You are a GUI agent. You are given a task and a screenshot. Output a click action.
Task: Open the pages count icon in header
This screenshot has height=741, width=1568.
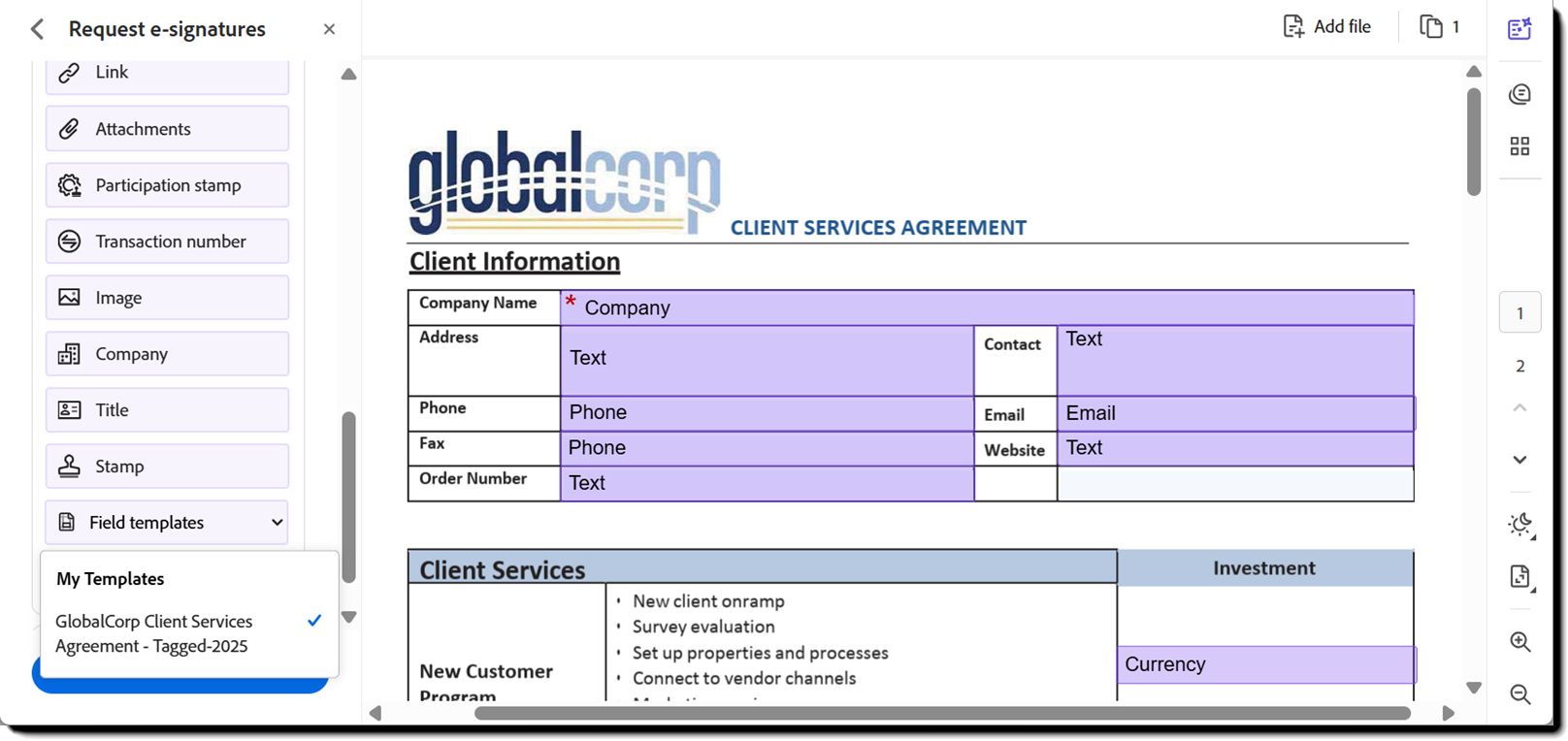point(1431,26)
